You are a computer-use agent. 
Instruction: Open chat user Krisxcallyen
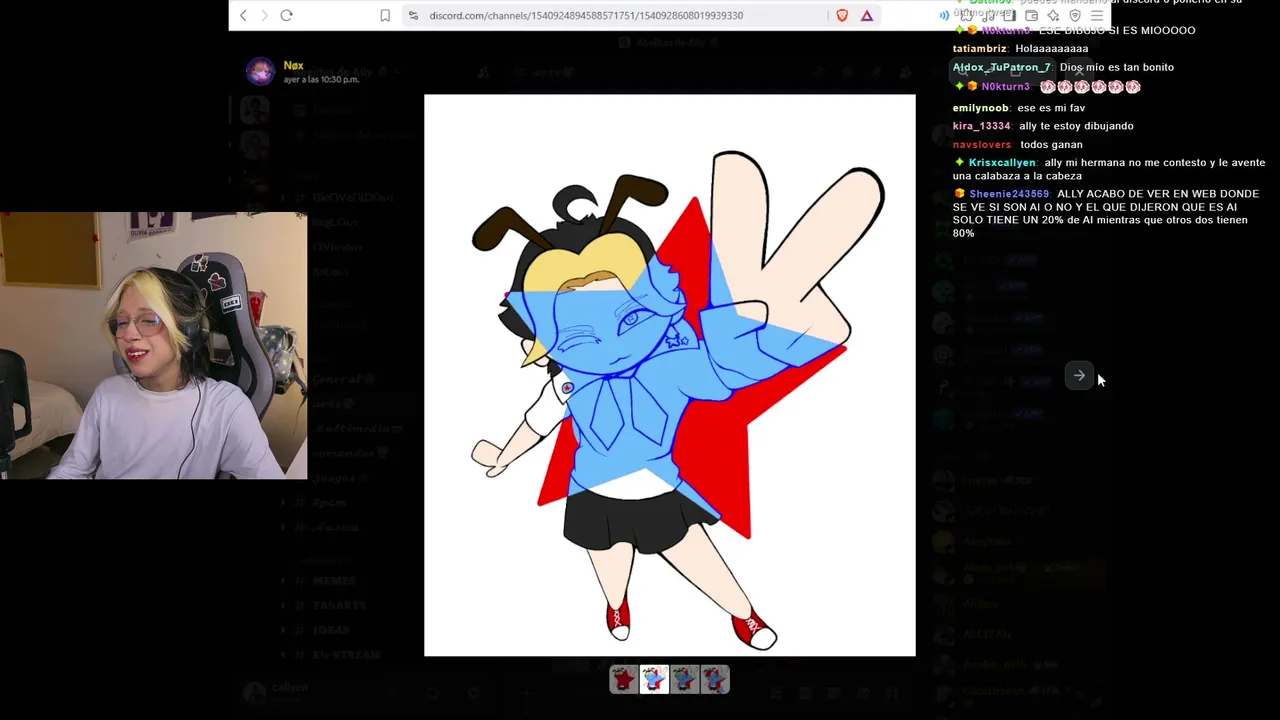click(1002, 162)
